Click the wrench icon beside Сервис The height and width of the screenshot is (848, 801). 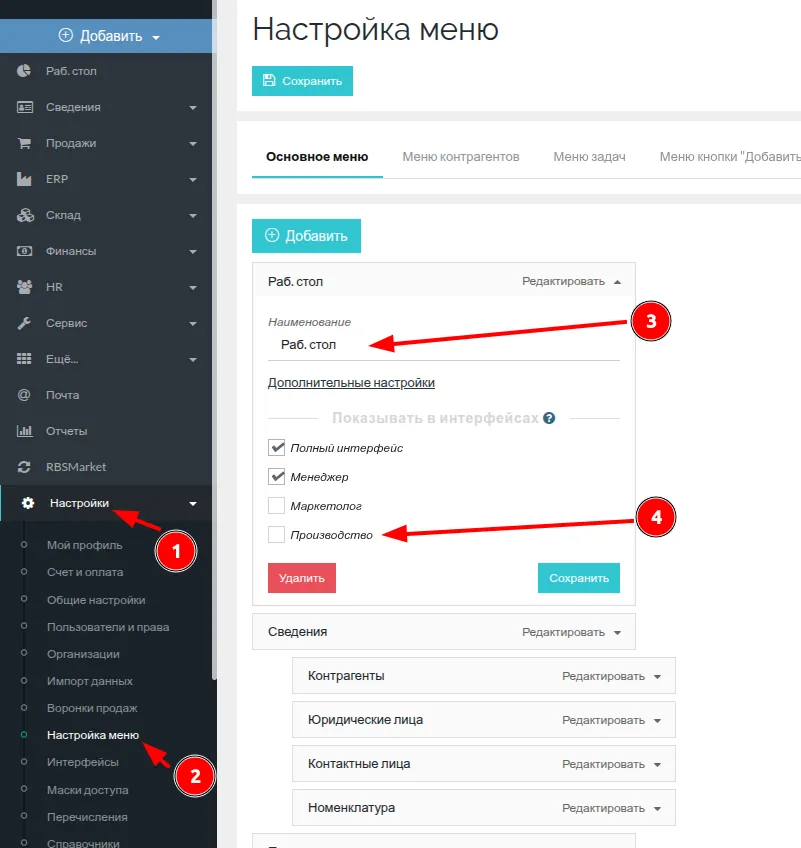pos(25,323)
